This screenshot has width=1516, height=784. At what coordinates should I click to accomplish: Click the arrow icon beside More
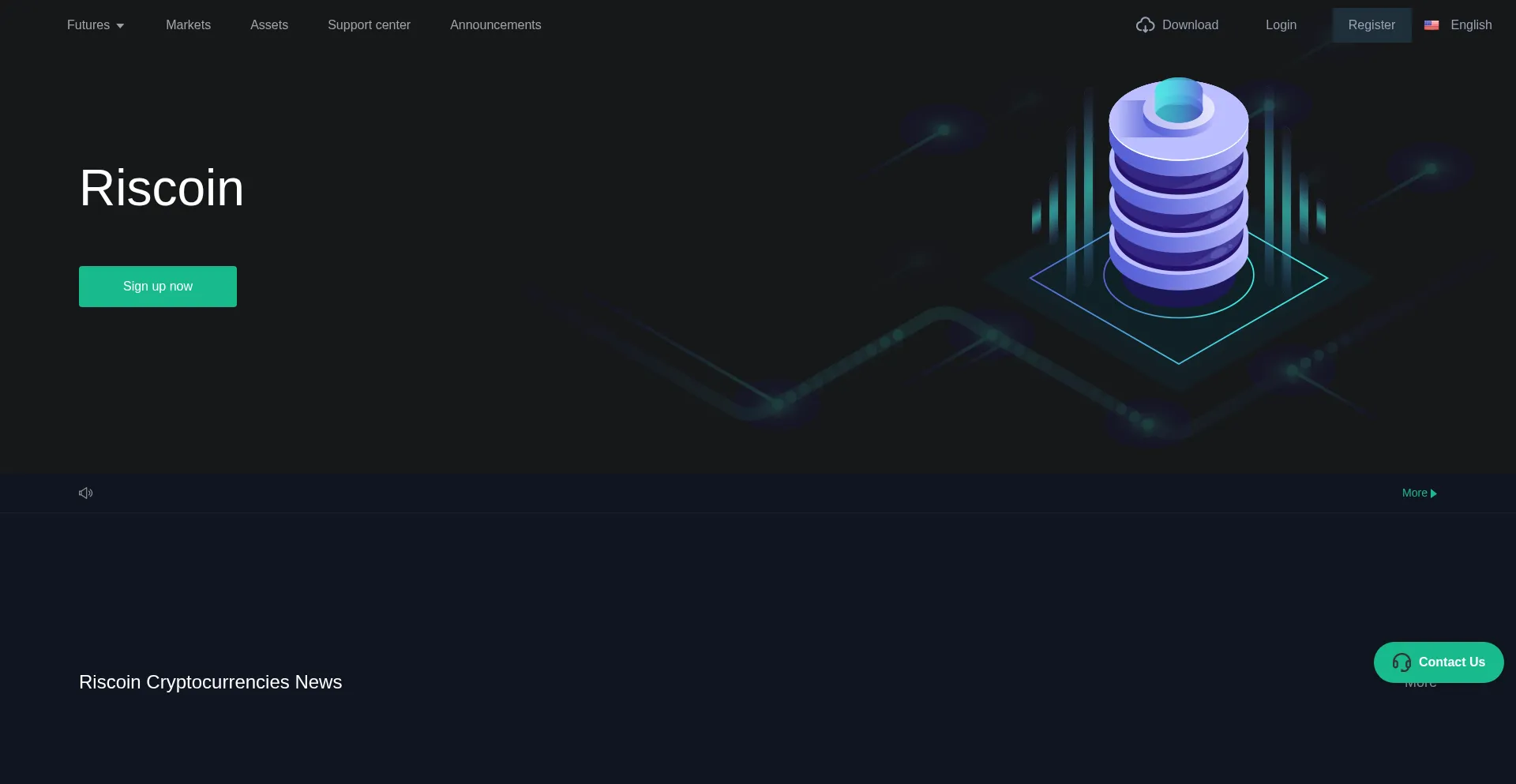(x=1435, y=493)
